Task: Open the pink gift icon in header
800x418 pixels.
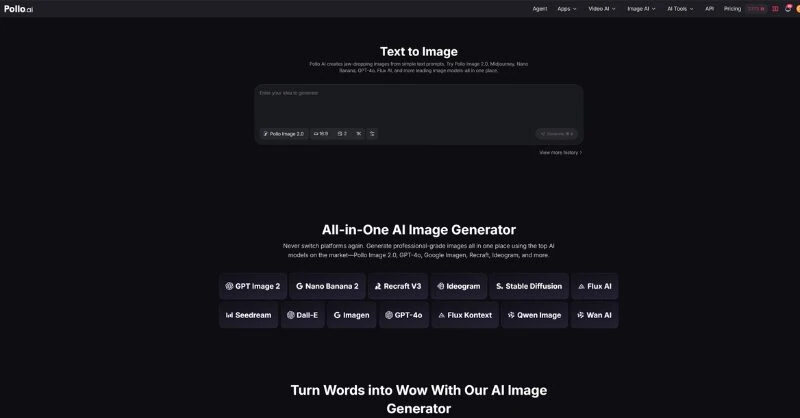Action: (775, 9)
